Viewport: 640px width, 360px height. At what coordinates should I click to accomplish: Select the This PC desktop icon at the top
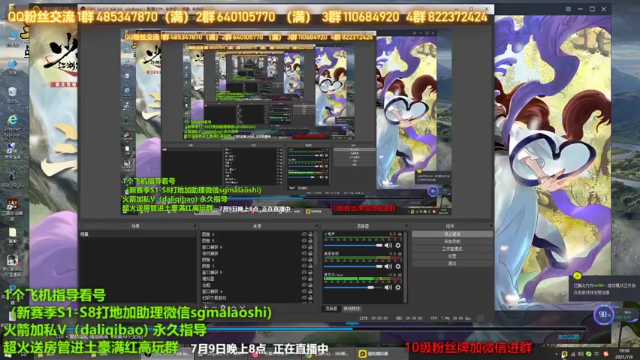coord(12,38)
